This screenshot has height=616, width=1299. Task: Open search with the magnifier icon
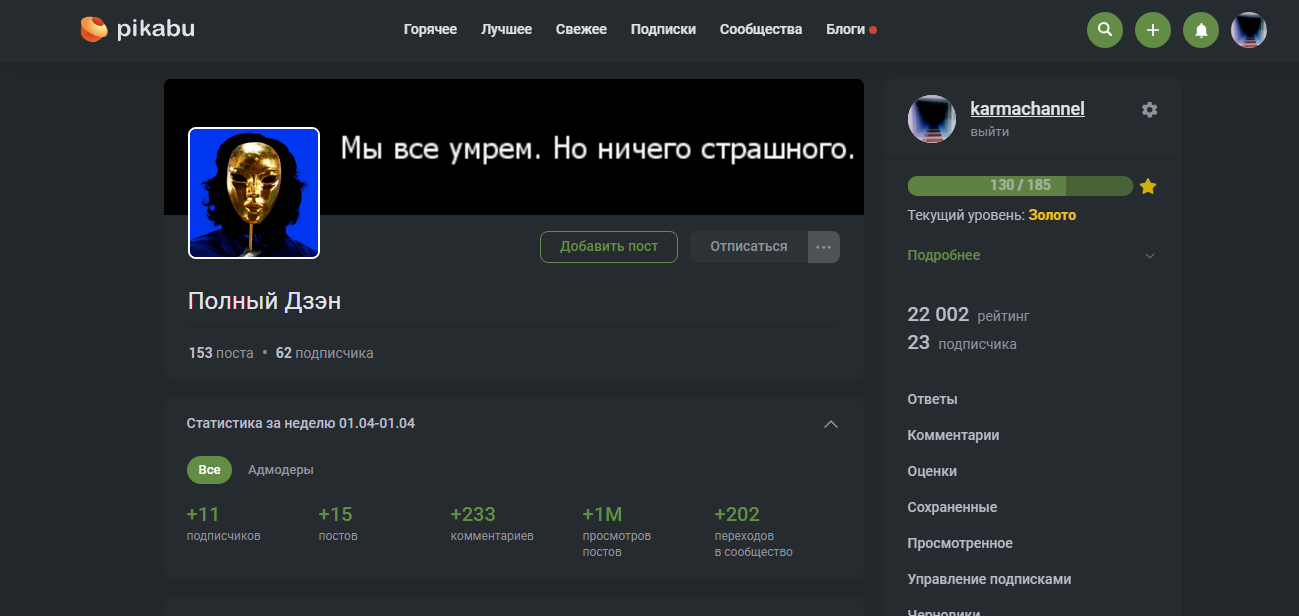[1105, 30]
